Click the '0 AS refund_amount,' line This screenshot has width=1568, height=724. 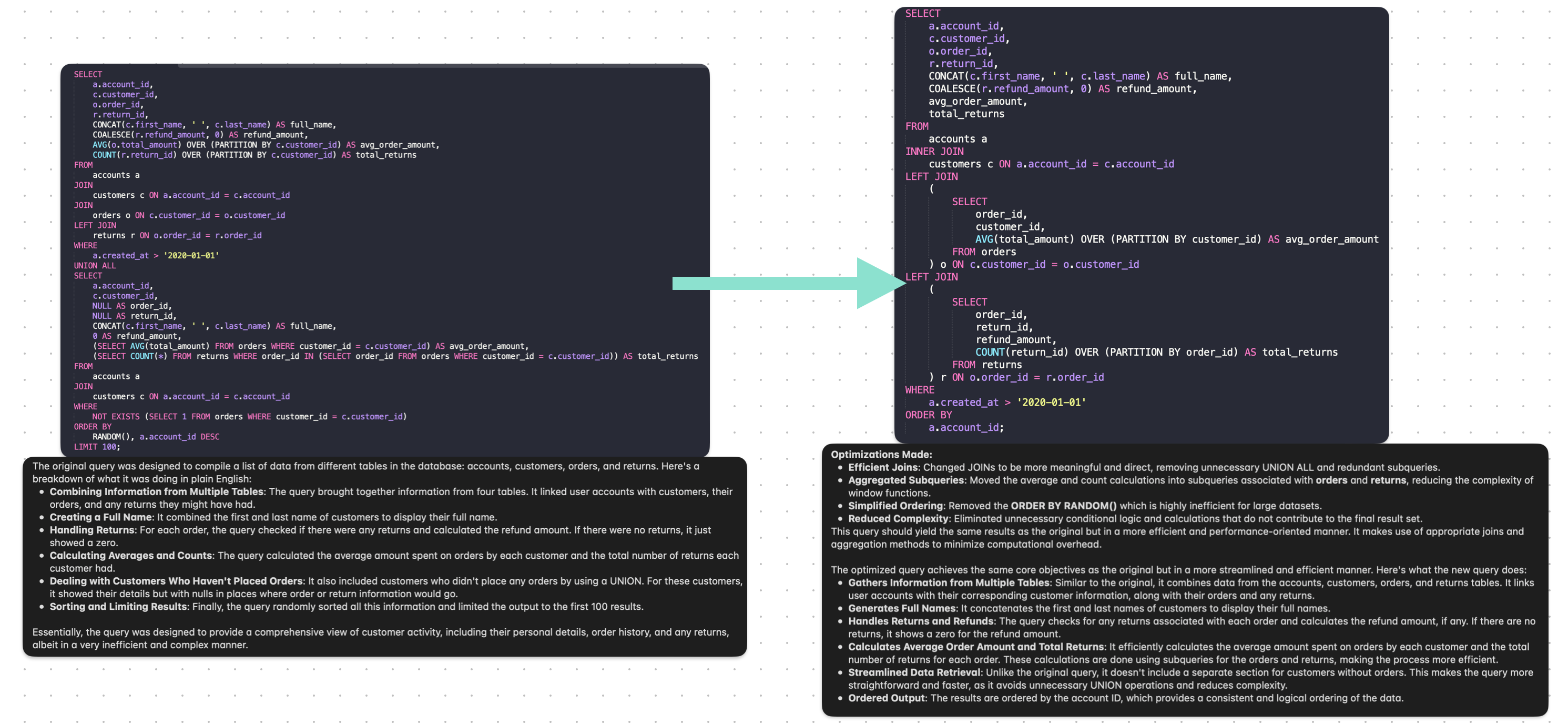coord(137,336)
